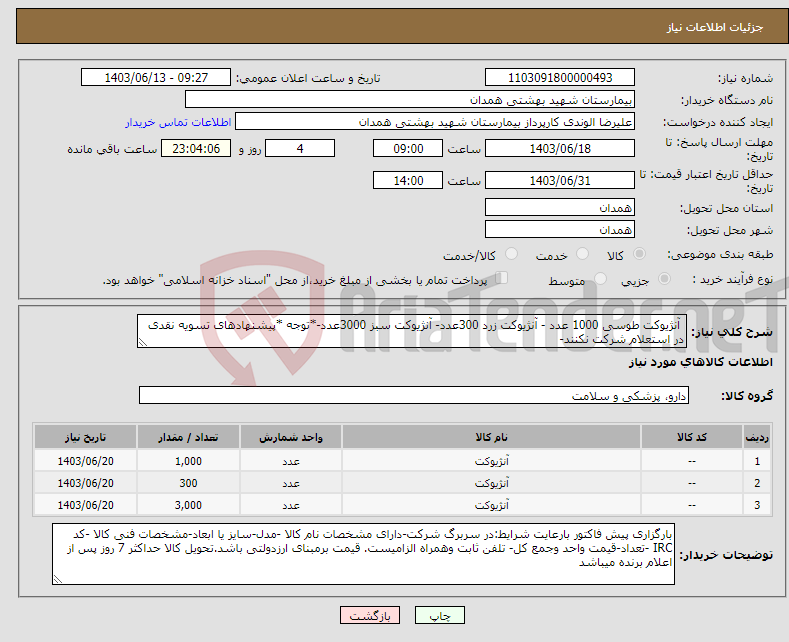Click the buyer notes text area

click(x=363, y=554)
